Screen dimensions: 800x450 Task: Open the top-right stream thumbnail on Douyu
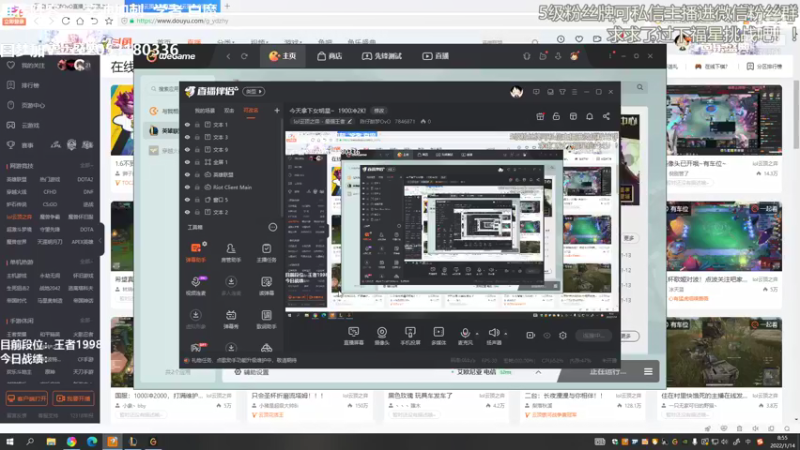pyautogui.click(x=723, y=120)
